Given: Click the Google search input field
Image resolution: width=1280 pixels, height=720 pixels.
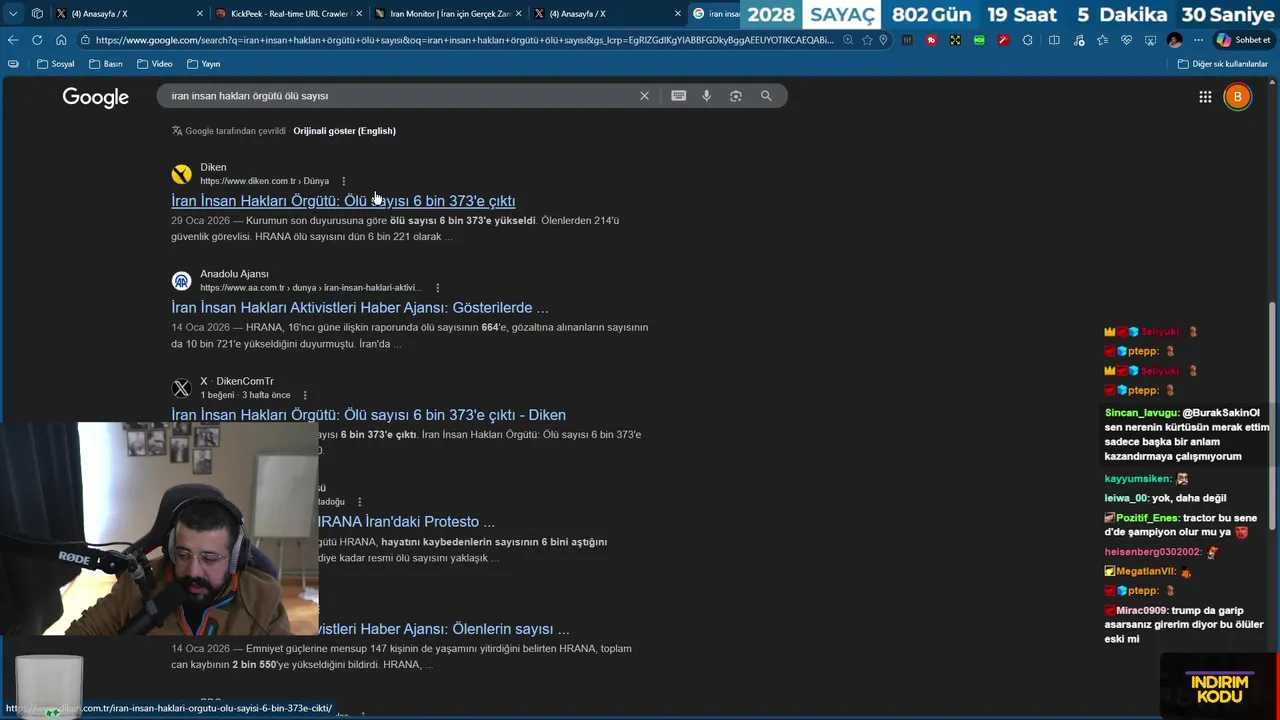Looking at the screenshot, I should coord(400,96).
